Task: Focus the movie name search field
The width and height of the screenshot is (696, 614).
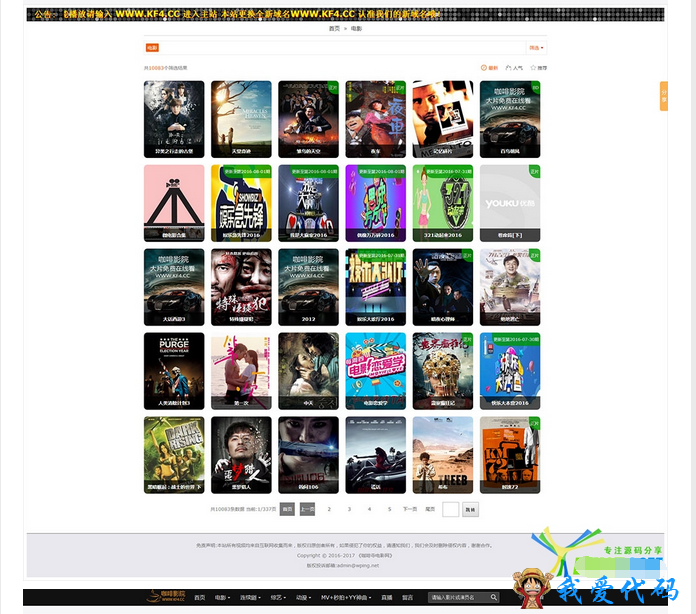Action: [x=459, y=598]
